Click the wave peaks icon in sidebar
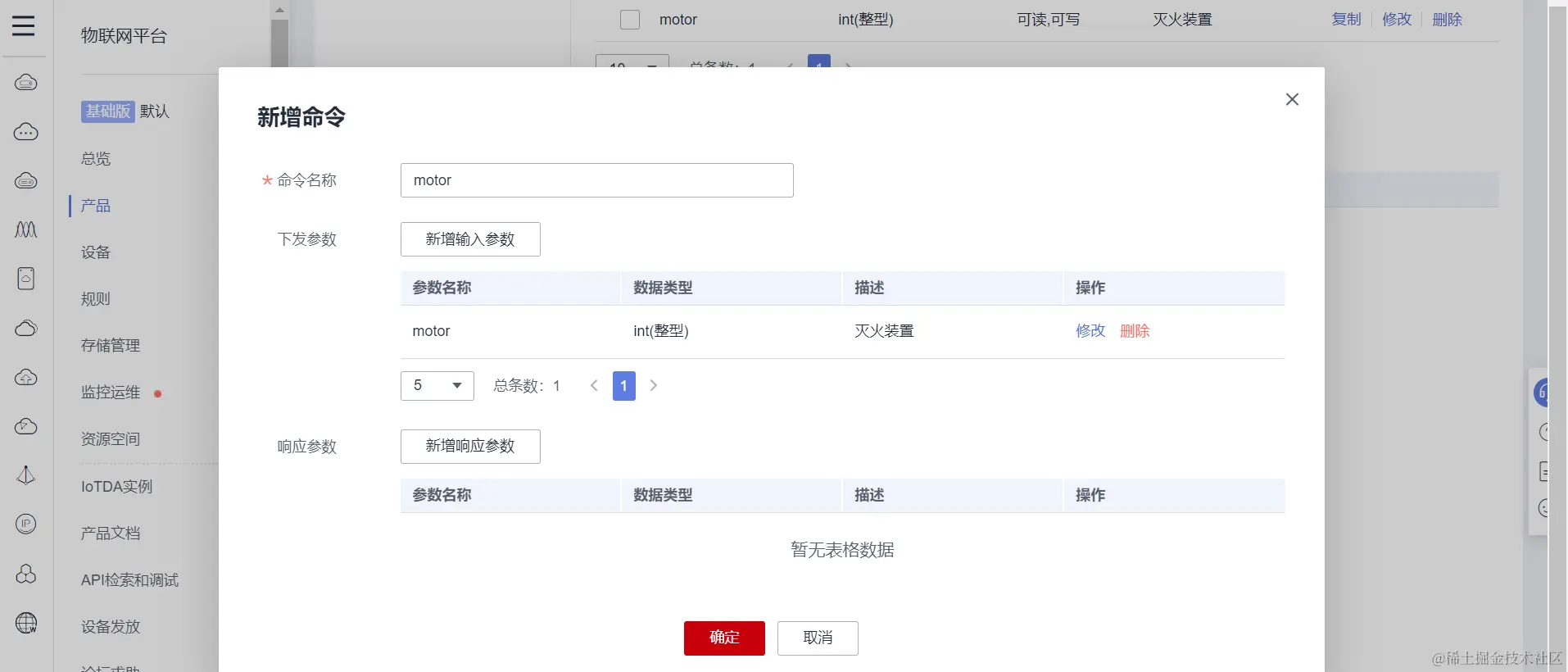1568x672 pixels. (26, 229)
